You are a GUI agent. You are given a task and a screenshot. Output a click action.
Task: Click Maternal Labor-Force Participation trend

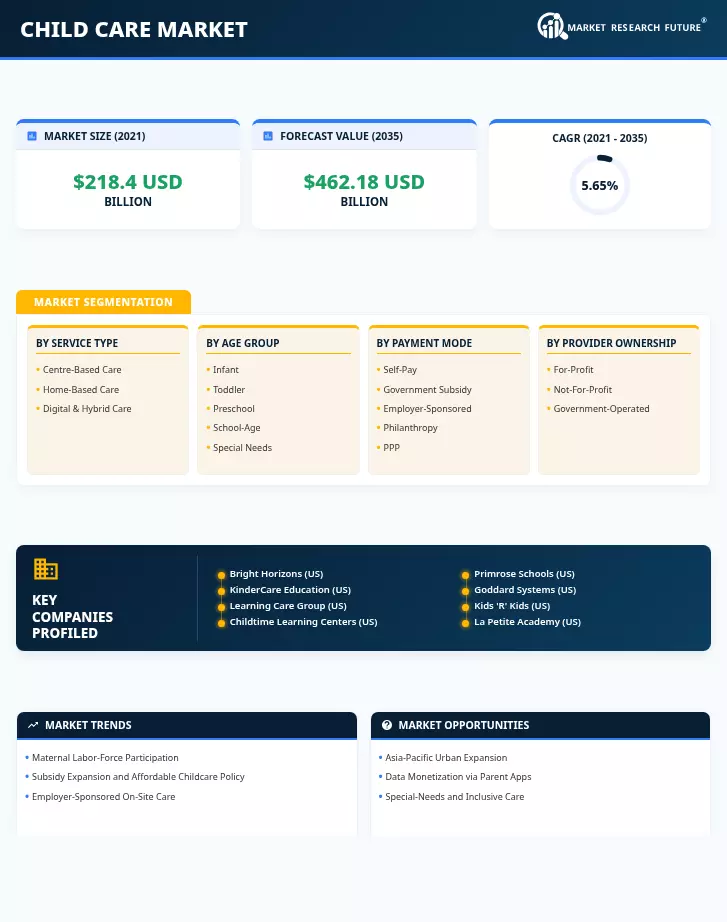click(105, 758)
